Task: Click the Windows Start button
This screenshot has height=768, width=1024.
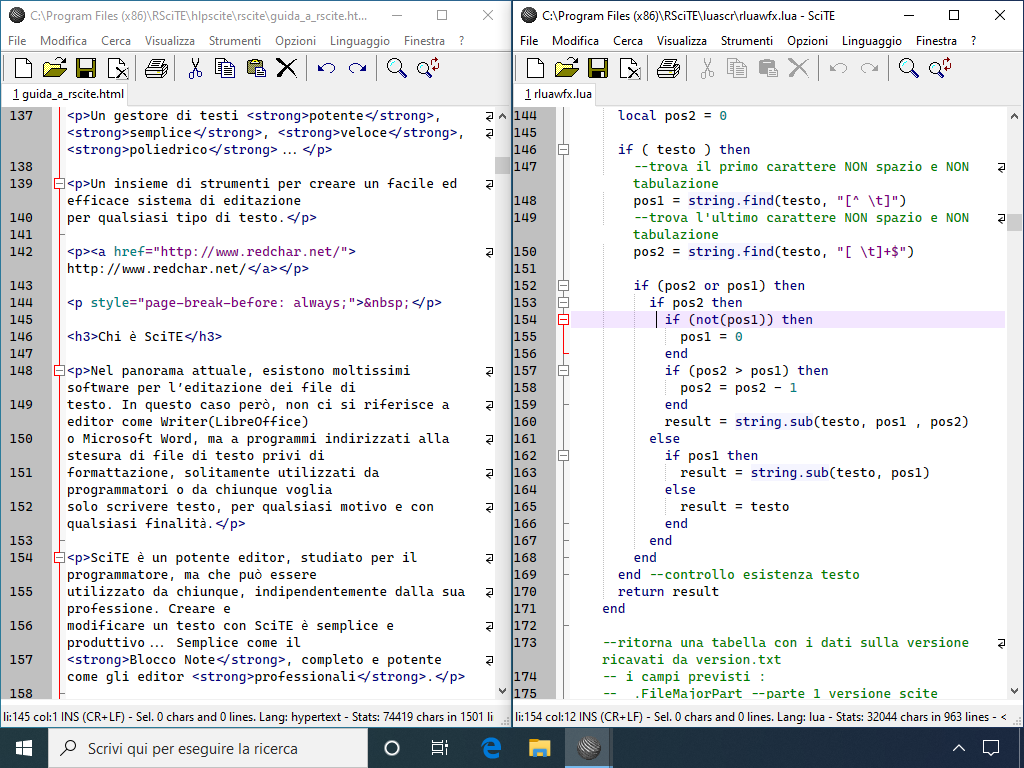Action: (x=24, y=748)
